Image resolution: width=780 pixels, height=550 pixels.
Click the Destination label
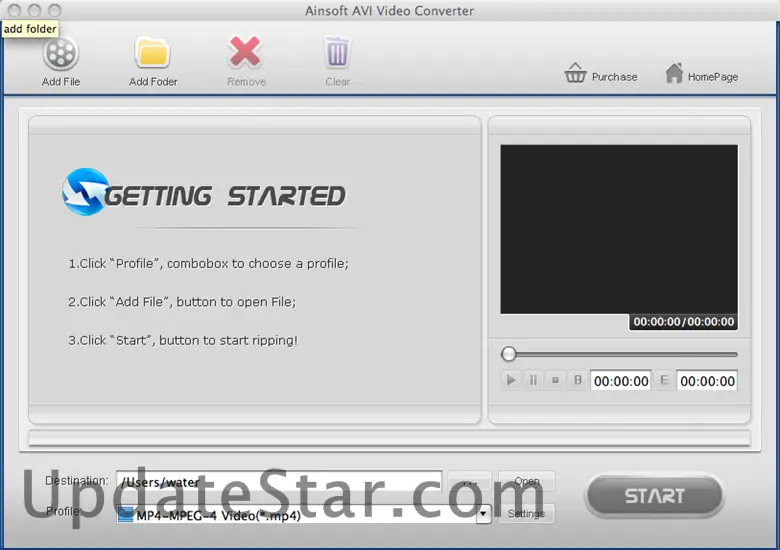77,480
